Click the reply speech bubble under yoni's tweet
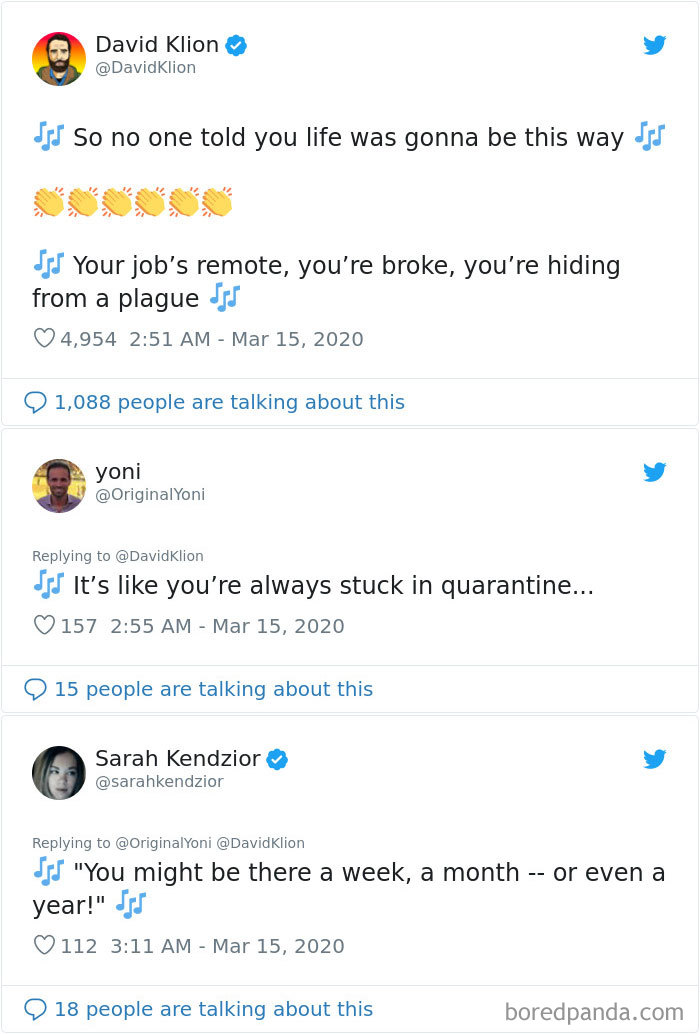The width and height of the screenshot is (700, 1034). click(x=37, y=689)
